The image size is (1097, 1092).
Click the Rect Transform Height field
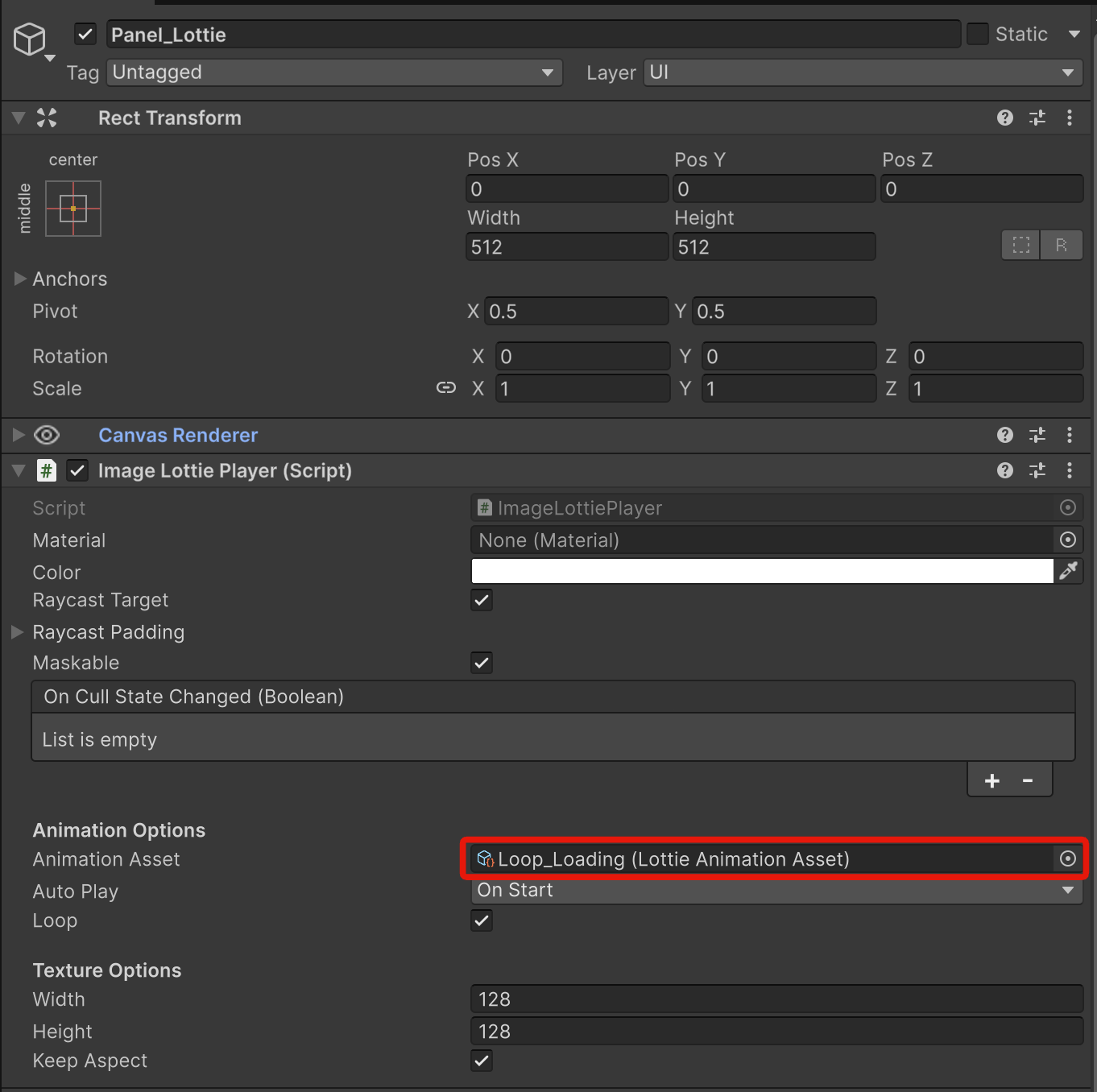(774, 246)
